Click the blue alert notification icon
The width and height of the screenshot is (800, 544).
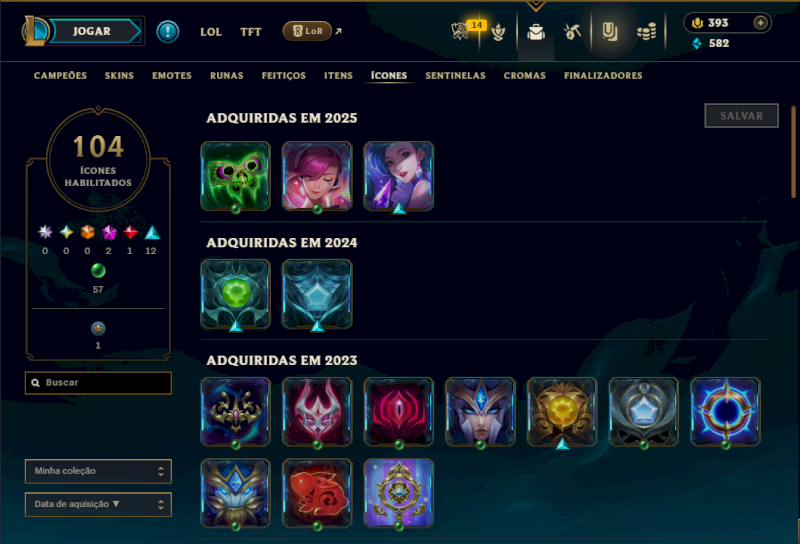(x=167, y=32)
